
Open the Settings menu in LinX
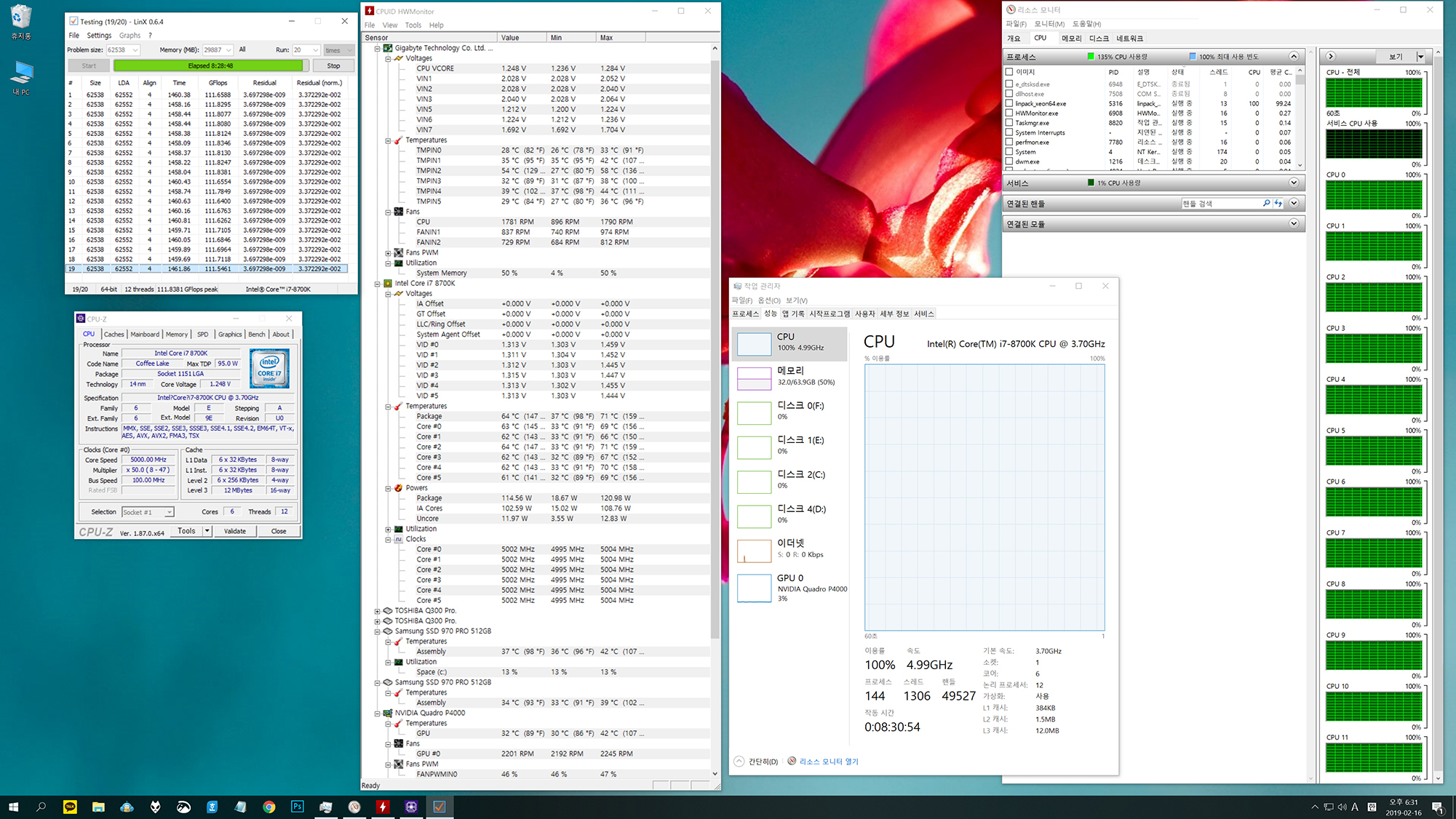point(99,35)
